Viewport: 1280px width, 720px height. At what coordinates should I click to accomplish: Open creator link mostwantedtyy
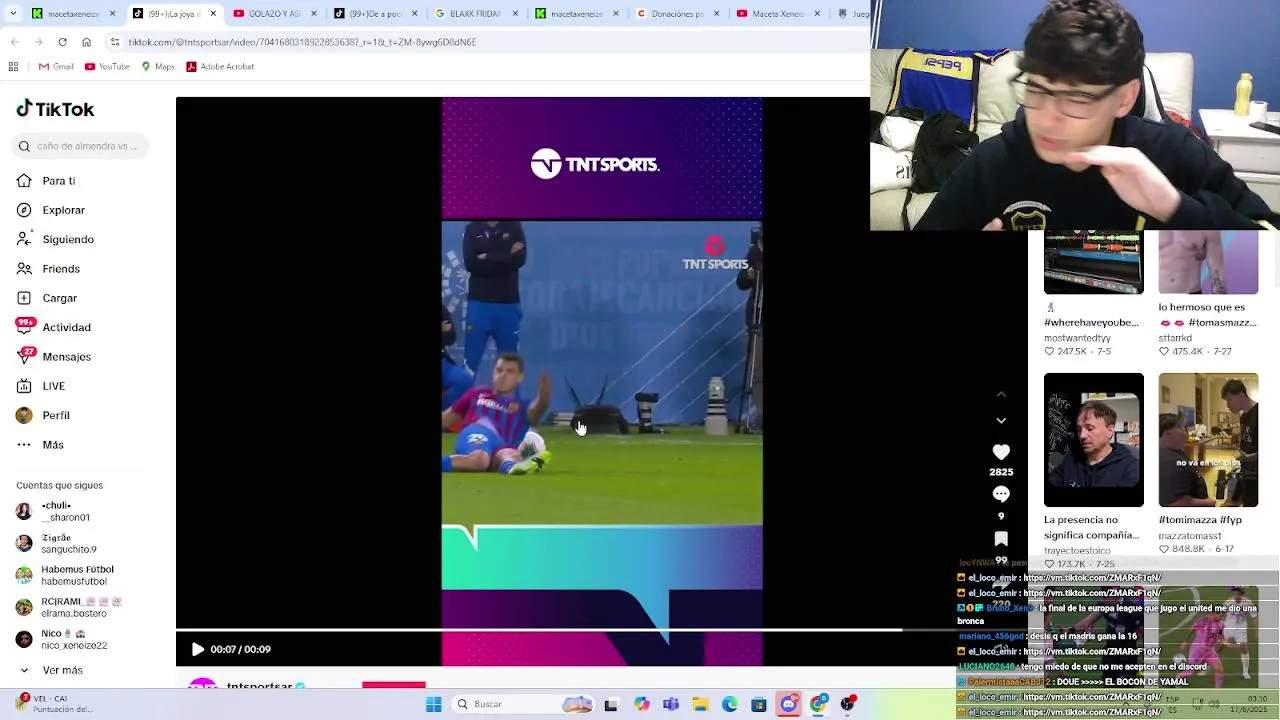click(x=1077, y=338)
